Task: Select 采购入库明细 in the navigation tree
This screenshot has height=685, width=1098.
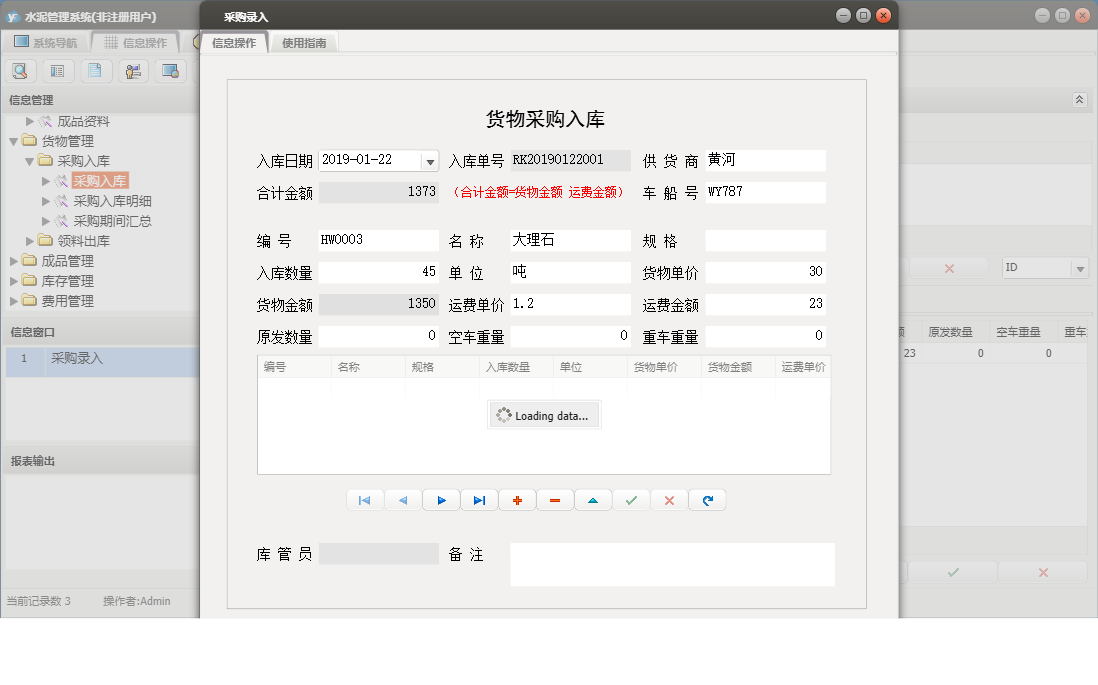Action: point(117,200)
